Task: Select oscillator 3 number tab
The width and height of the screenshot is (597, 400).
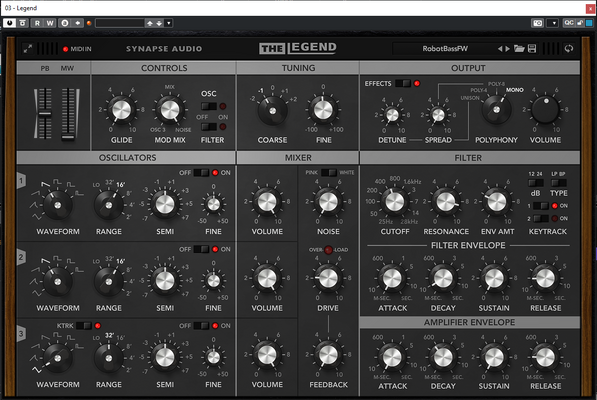Action: [21, 334]
